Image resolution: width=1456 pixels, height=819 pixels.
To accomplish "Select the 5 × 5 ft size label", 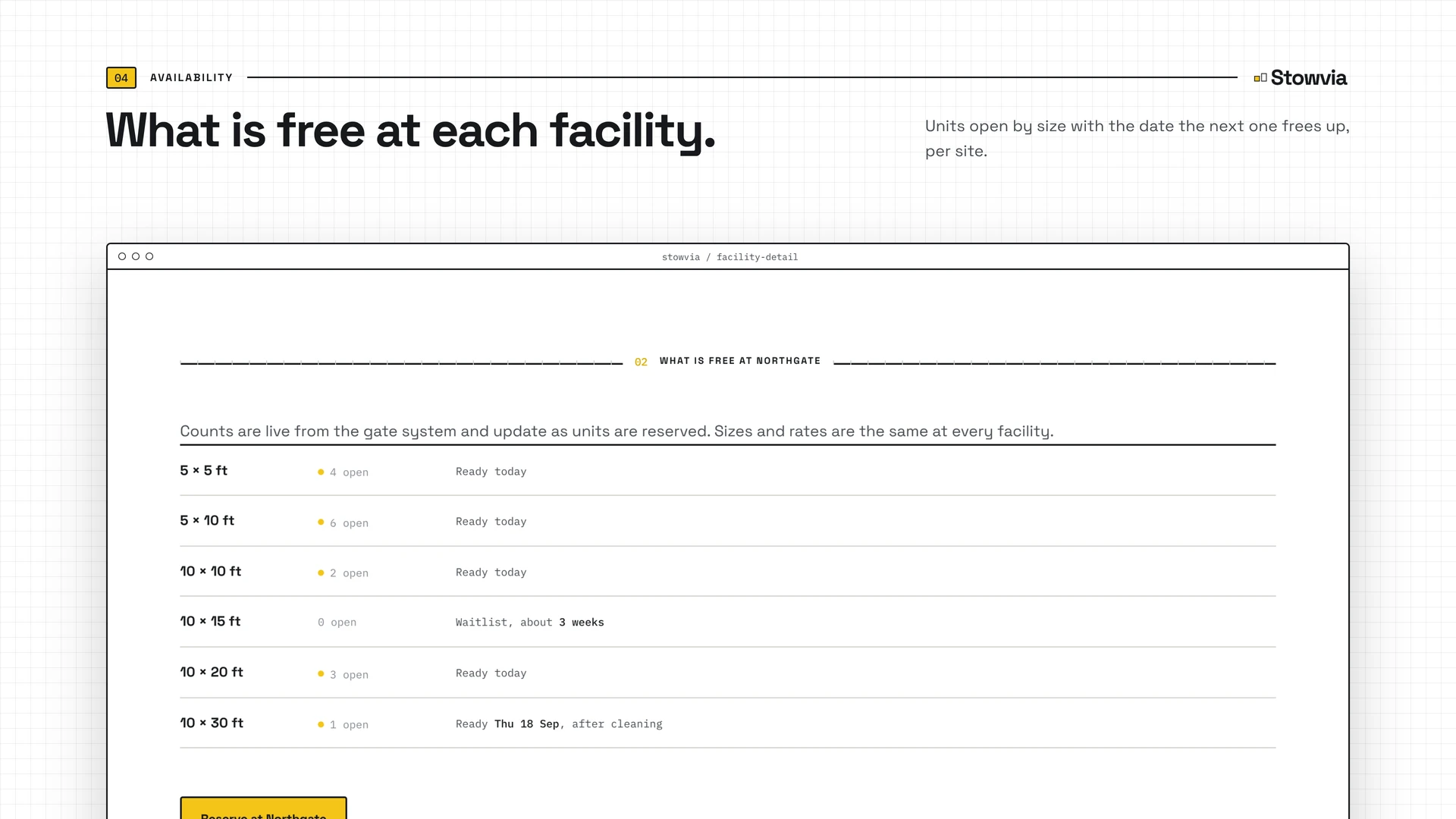I will coord(203,470).
